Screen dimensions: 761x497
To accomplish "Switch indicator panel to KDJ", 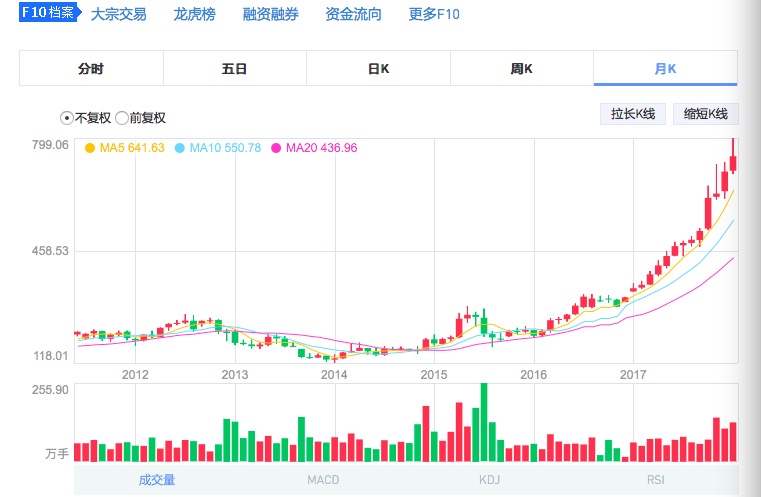I will tap(489, 480).
